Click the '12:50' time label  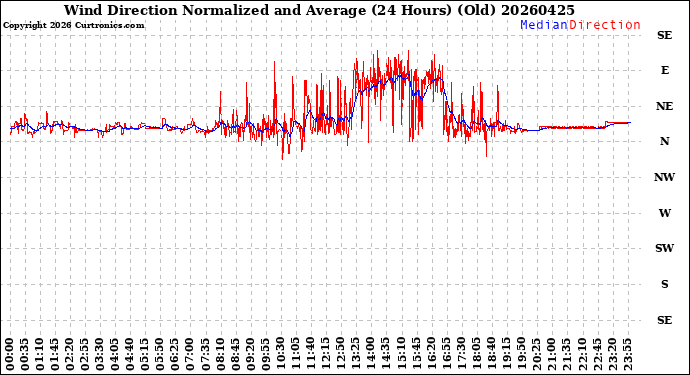tap(340, 354)
